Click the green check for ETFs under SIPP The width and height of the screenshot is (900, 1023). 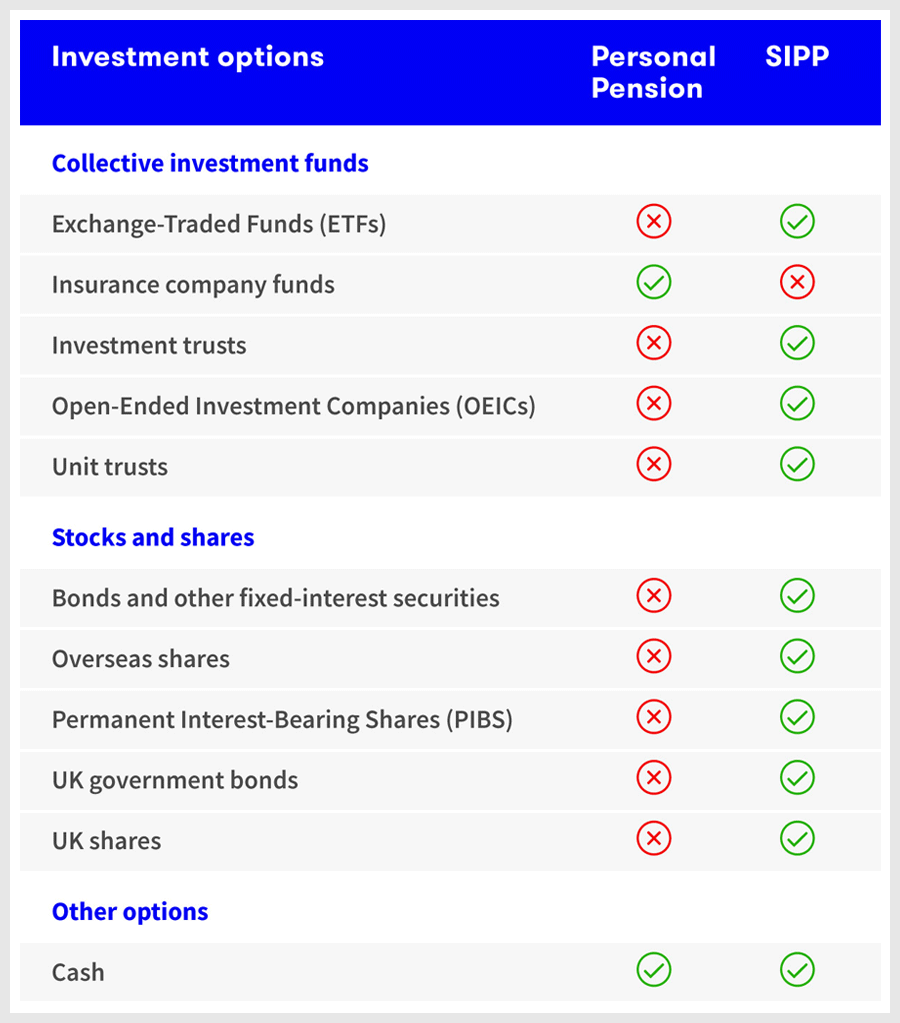click(x=797, y=222)
